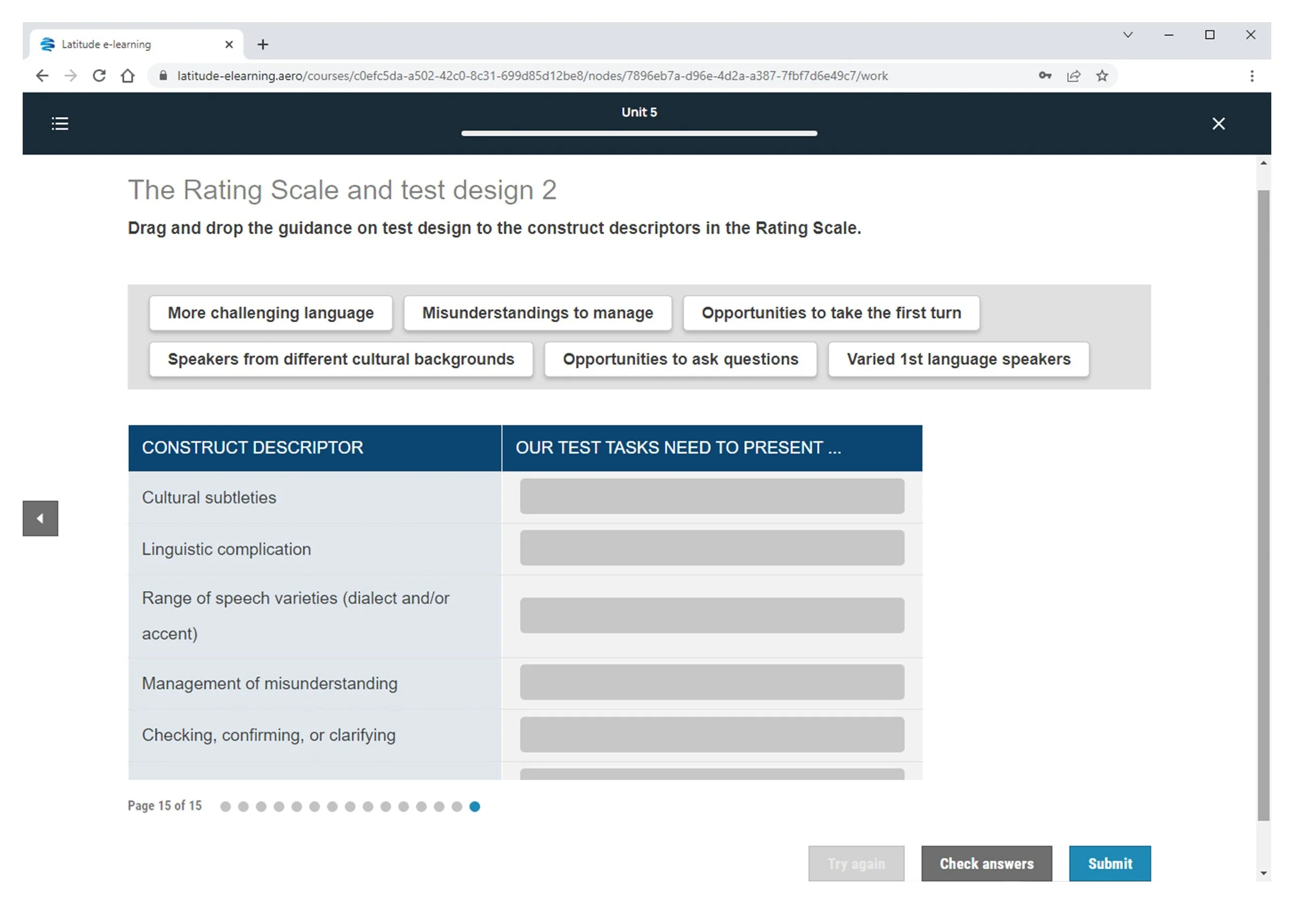1294x924 pixels.
Task: Open the course table of contents icon
Action: pyautogui.click(x=60, y=124)
